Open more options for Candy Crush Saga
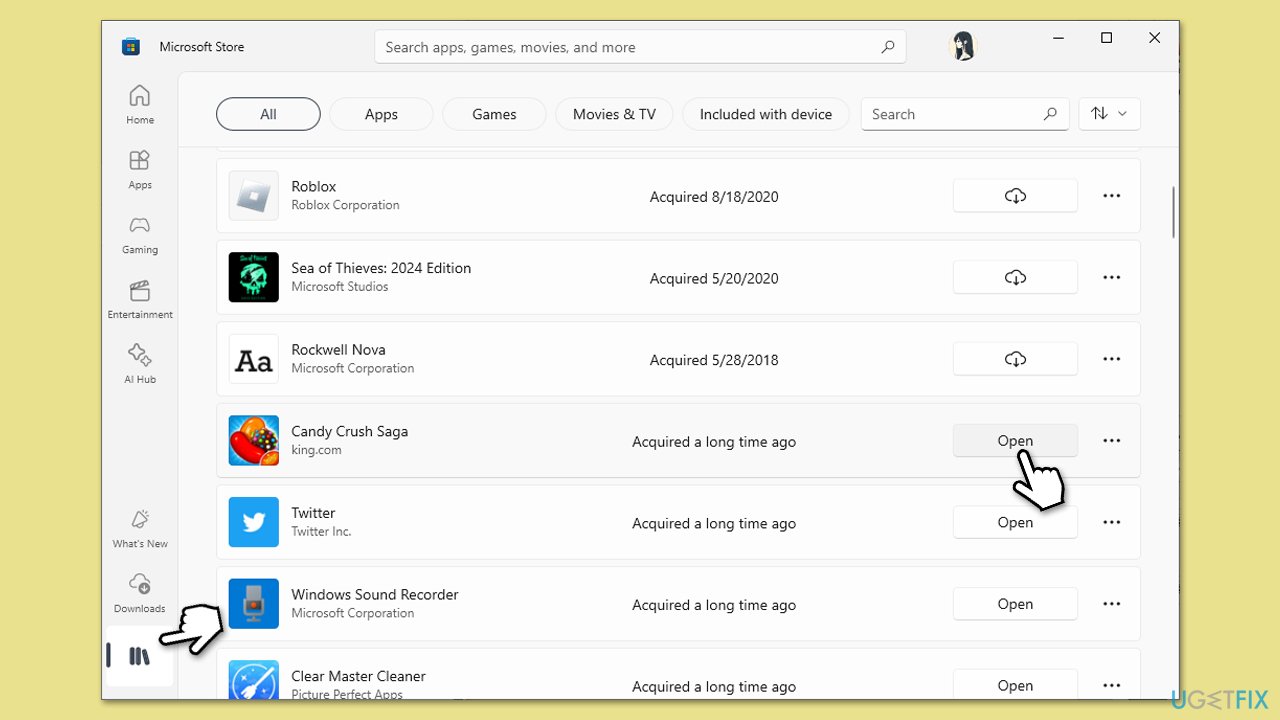This screenshot has width=1280, height=720. pyautogui.click(x=1111, y=440)
